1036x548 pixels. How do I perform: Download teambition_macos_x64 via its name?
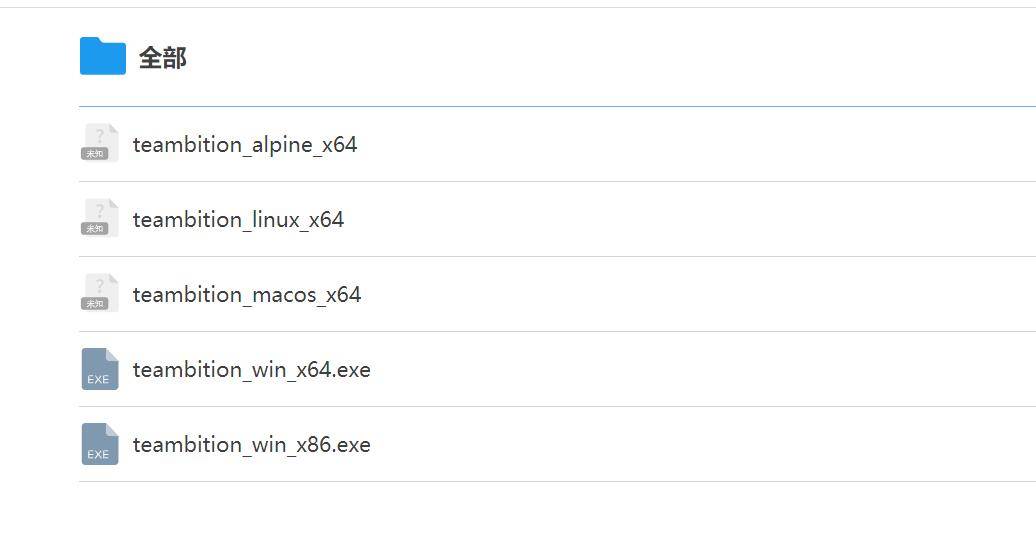coord(246,295)
